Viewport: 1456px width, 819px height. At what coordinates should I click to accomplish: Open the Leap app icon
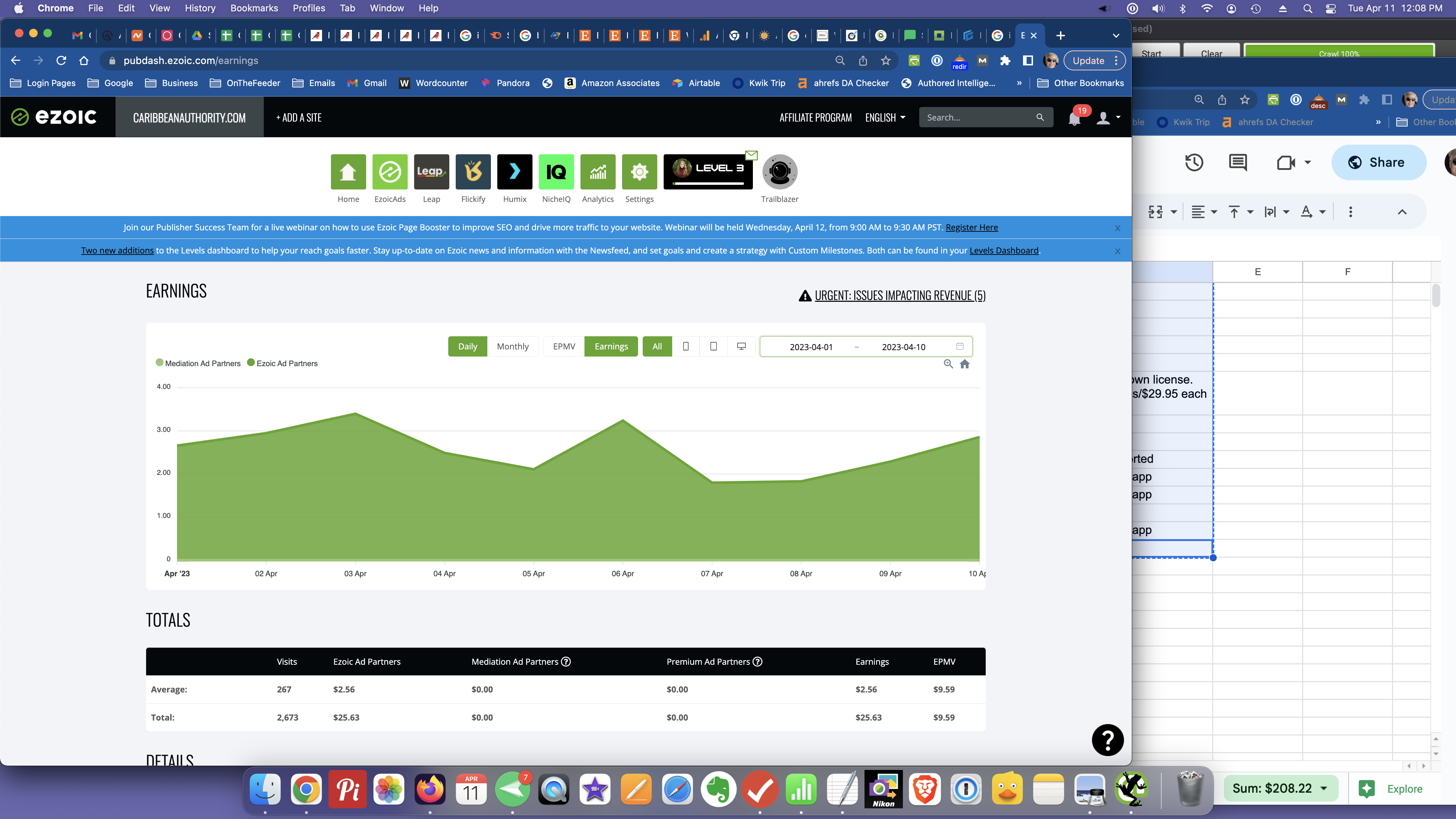(431, 171)
